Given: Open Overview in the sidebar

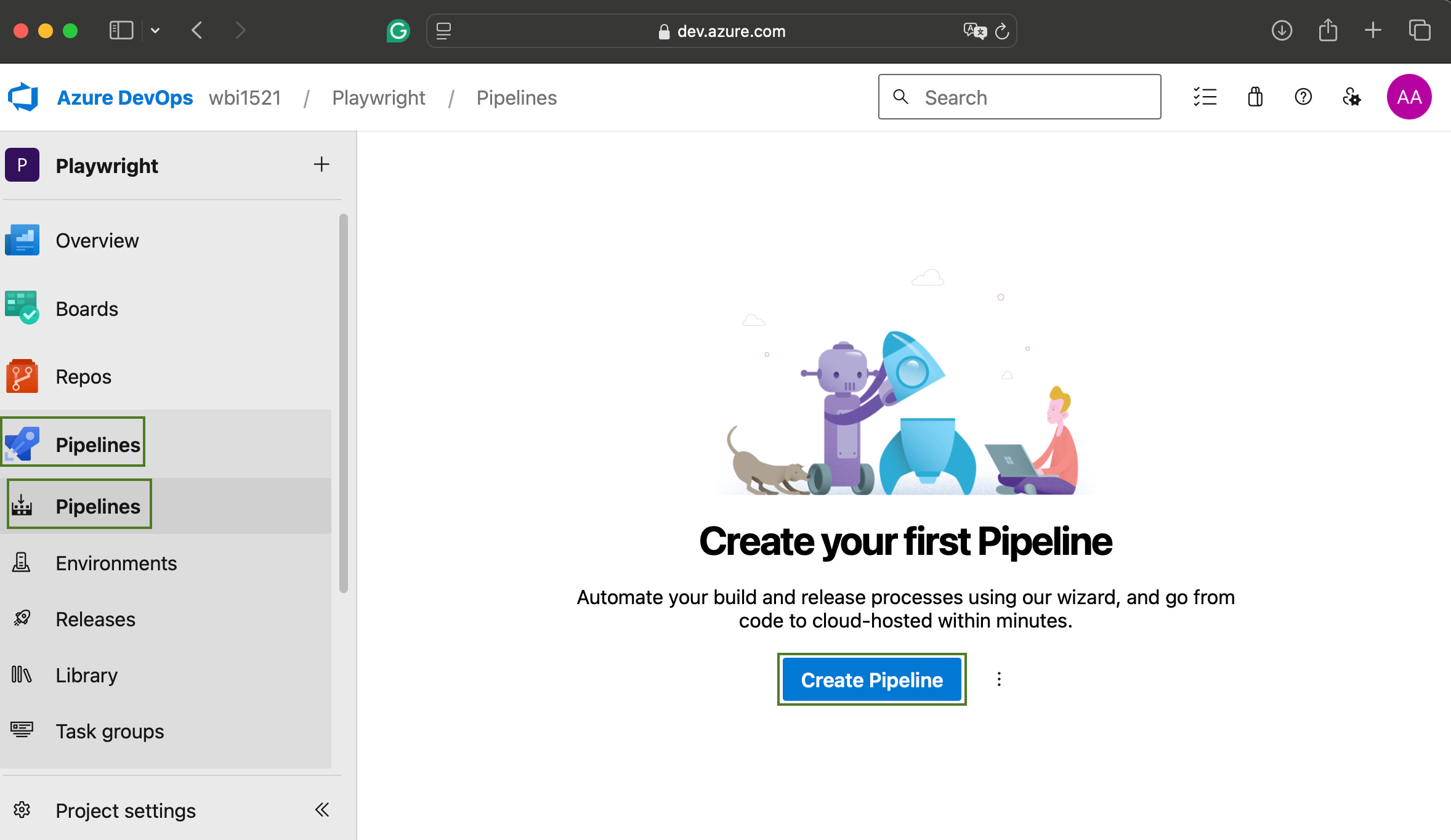Looking at the screenshot, I should (166, 240).
